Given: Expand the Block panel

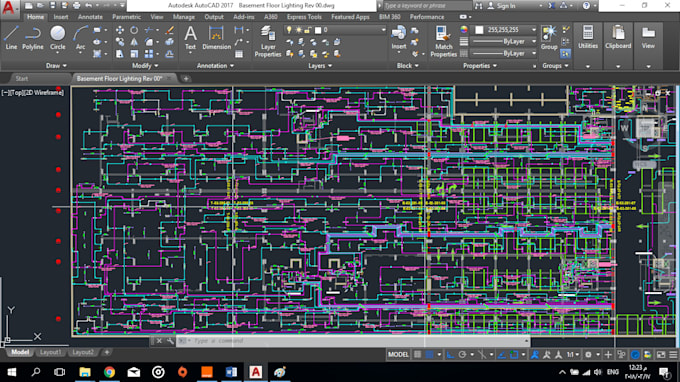Looking at the screenshot, I should click(408, 66).
